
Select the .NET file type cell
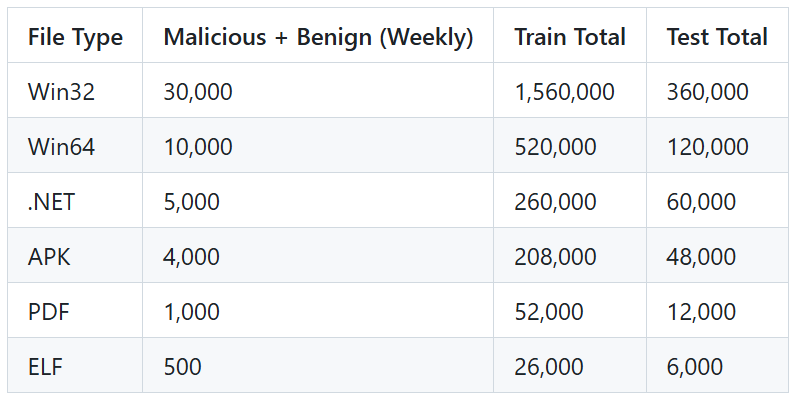click(52, 202)
